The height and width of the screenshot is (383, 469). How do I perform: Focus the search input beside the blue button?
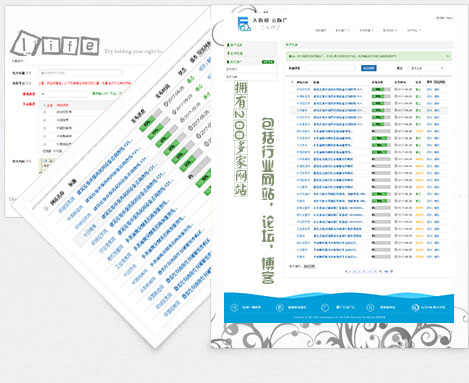point(330,68)
